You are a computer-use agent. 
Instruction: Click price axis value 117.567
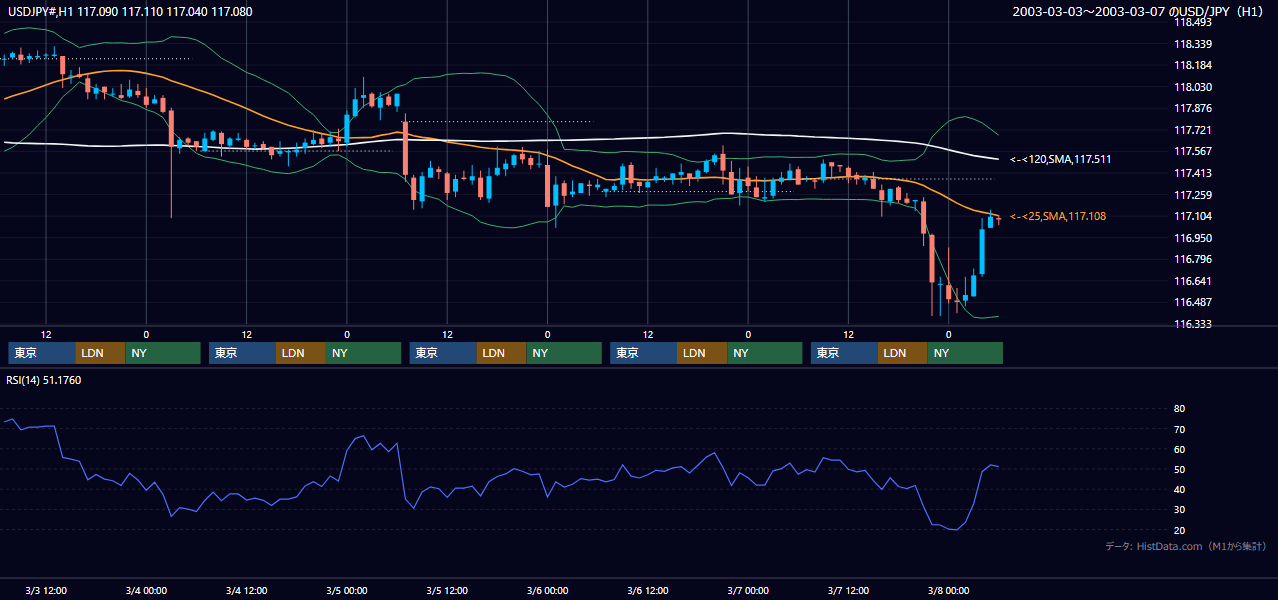tap(1192, 151)
